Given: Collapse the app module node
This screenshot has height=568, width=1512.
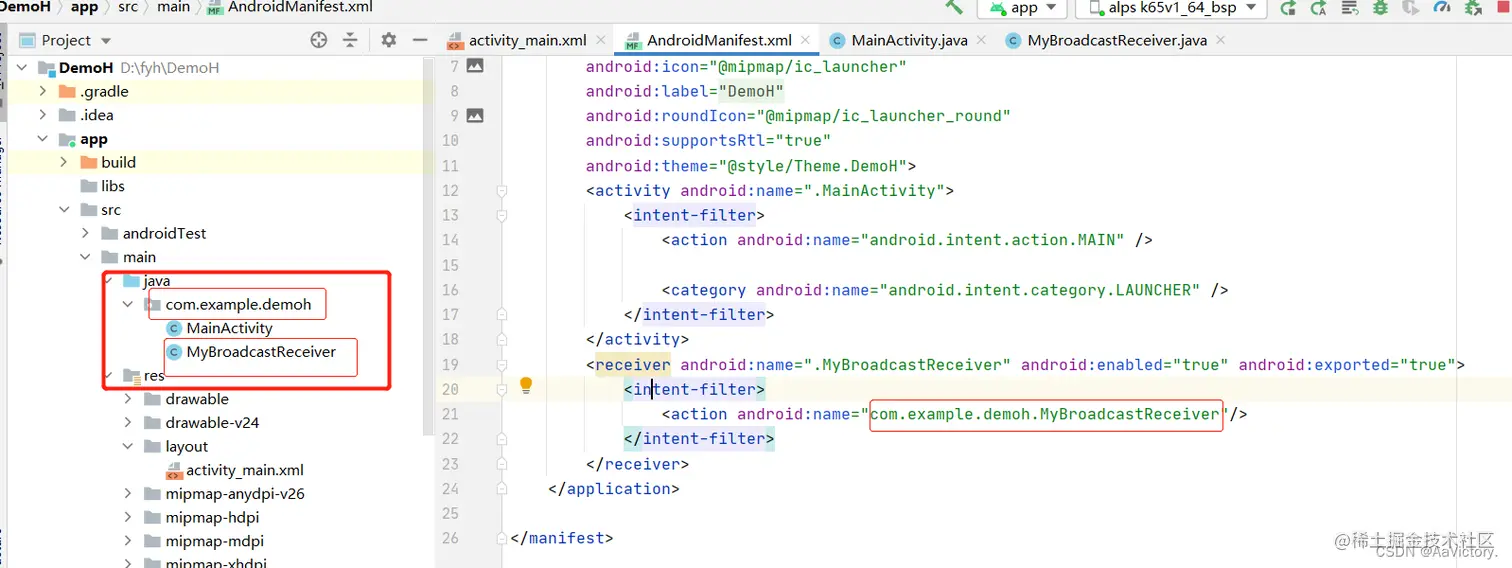Looking at the screenshot, I should click(x=42, y=139).
